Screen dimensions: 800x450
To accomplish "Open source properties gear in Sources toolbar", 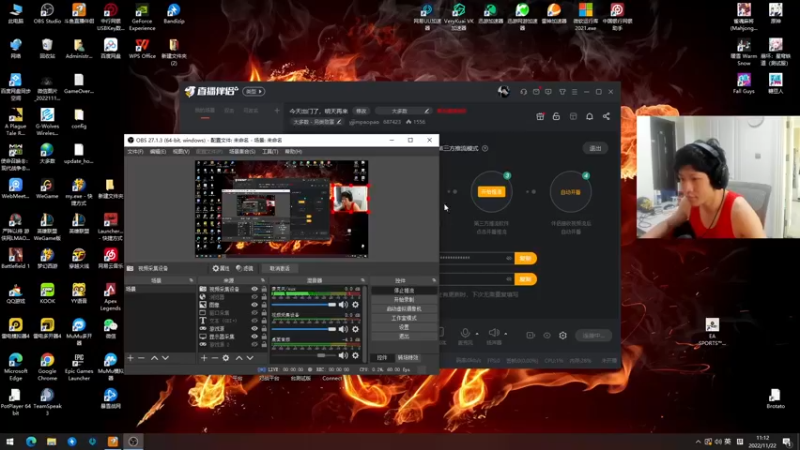I will (x=226, y=358).
